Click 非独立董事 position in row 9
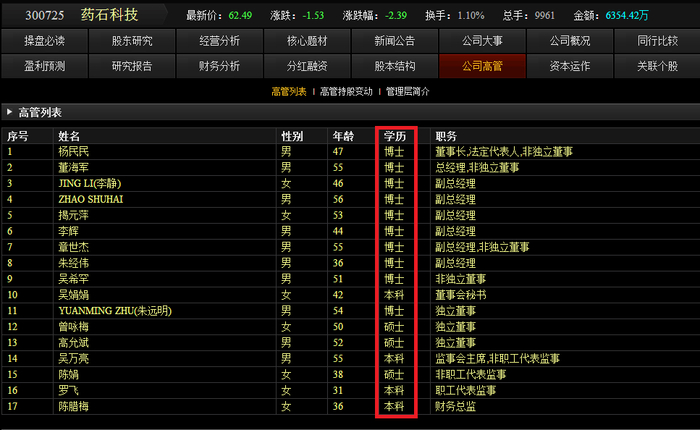Image resolution: width=700 pixels, height=430 pixels. tap(461, 279)
